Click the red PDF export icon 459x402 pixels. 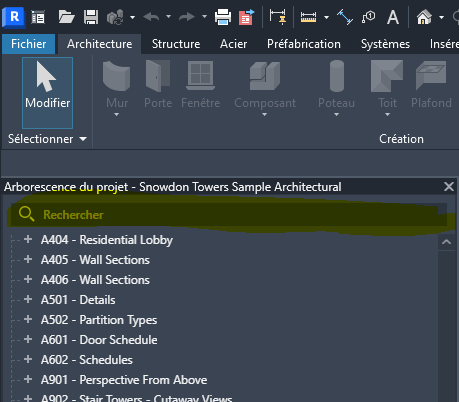click(x=246, y=17)
